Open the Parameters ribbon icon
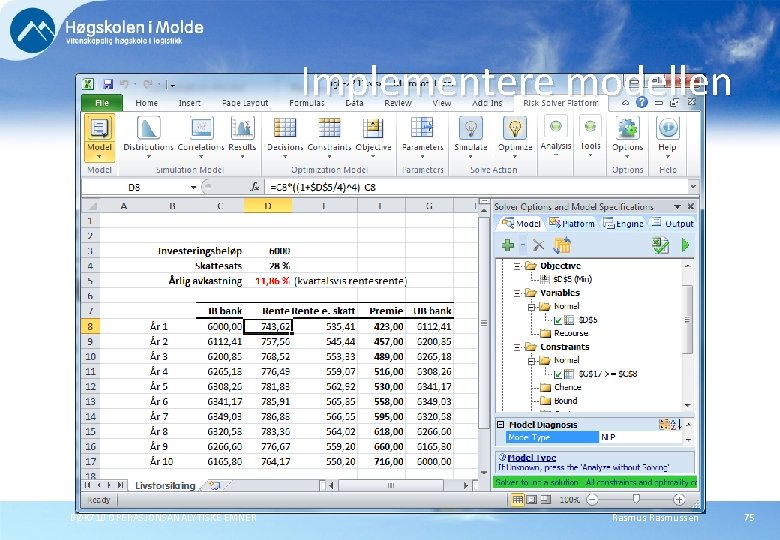Viewport: 780px width, 540px height. tap(422, 127)
